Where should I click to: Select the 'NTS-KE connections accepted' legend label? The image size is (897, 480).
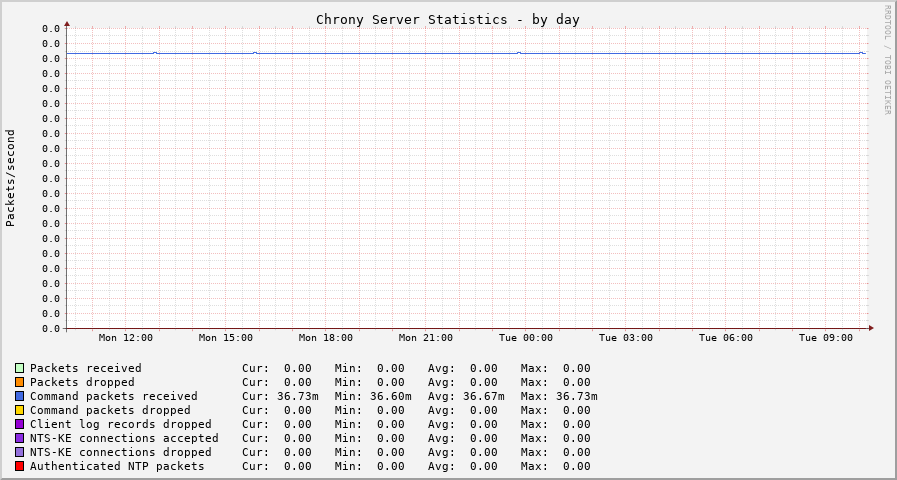point(124,438)
